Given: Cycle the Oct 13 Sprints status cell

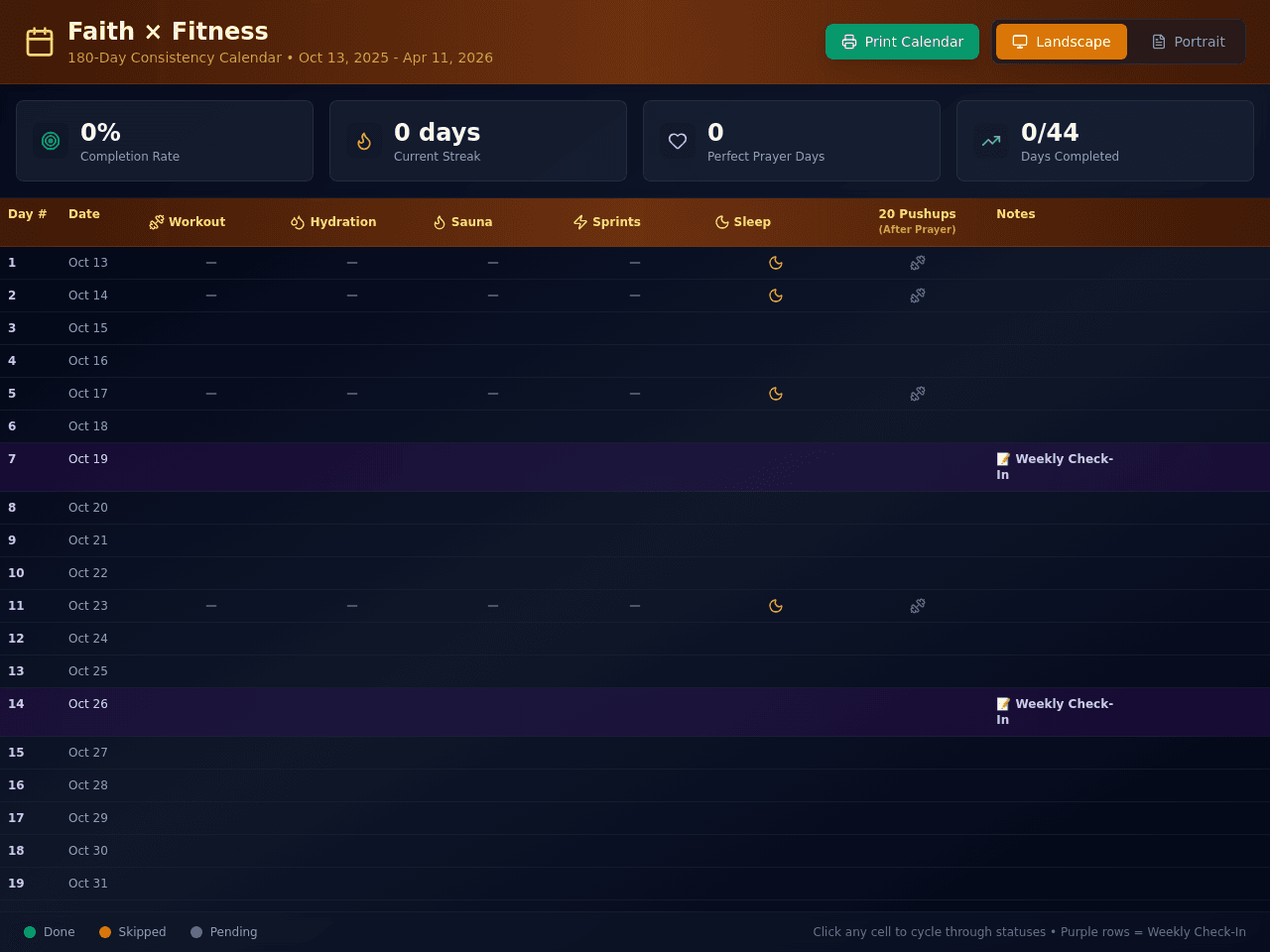Looking at the screenshot, I should pos(635,263).
